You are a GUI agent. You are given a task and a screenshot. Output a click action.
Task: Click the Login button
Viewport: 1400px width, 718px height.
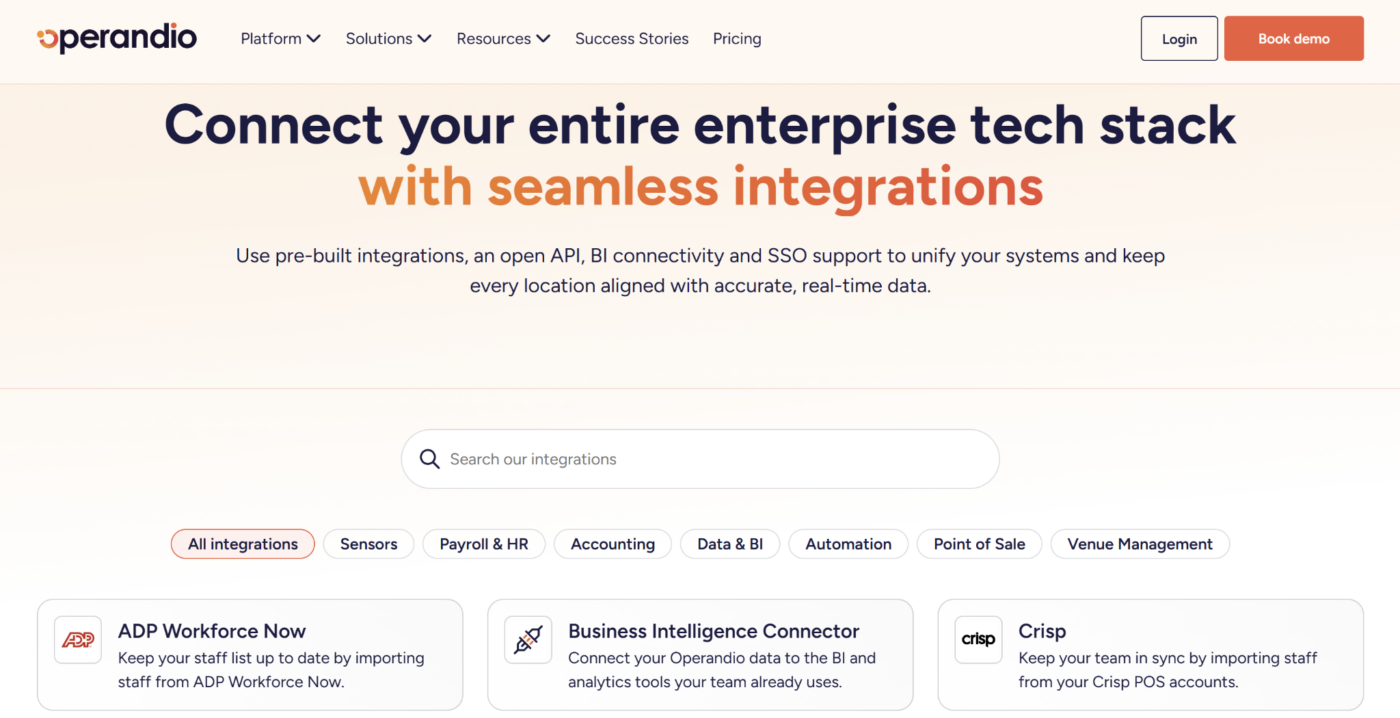point(1179,39)
